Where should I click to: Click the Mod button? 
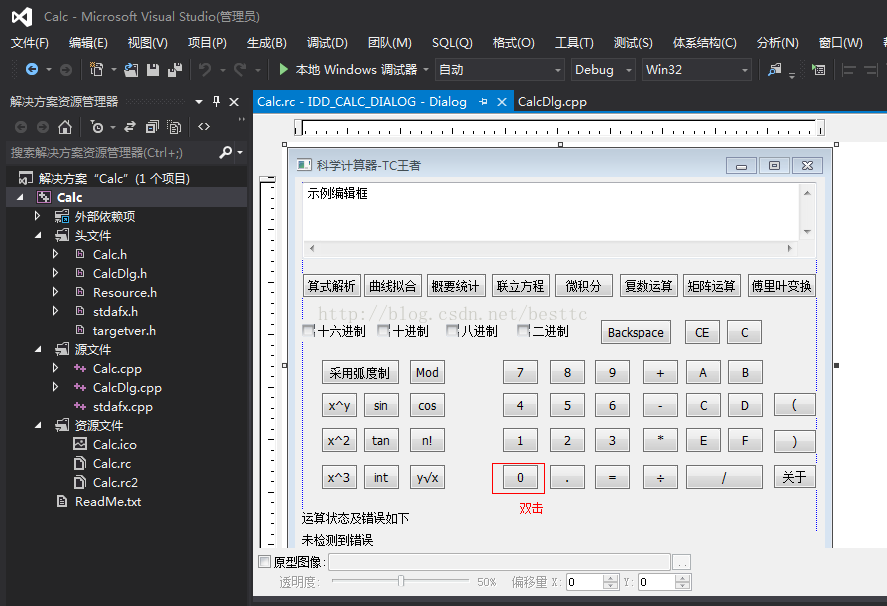427,372
